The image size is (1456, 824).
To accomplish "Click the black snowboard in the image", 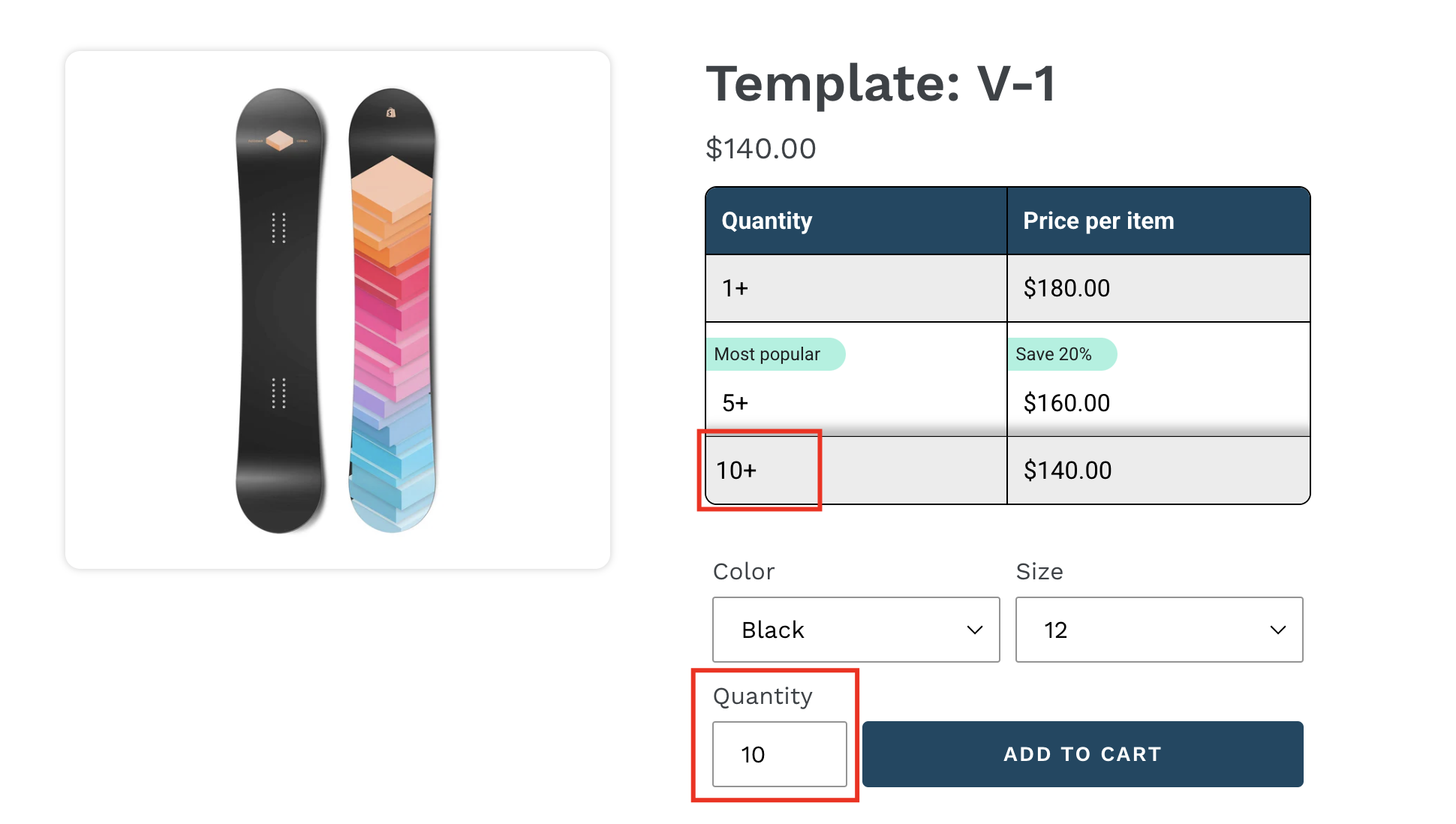I will tap(279, 310).
